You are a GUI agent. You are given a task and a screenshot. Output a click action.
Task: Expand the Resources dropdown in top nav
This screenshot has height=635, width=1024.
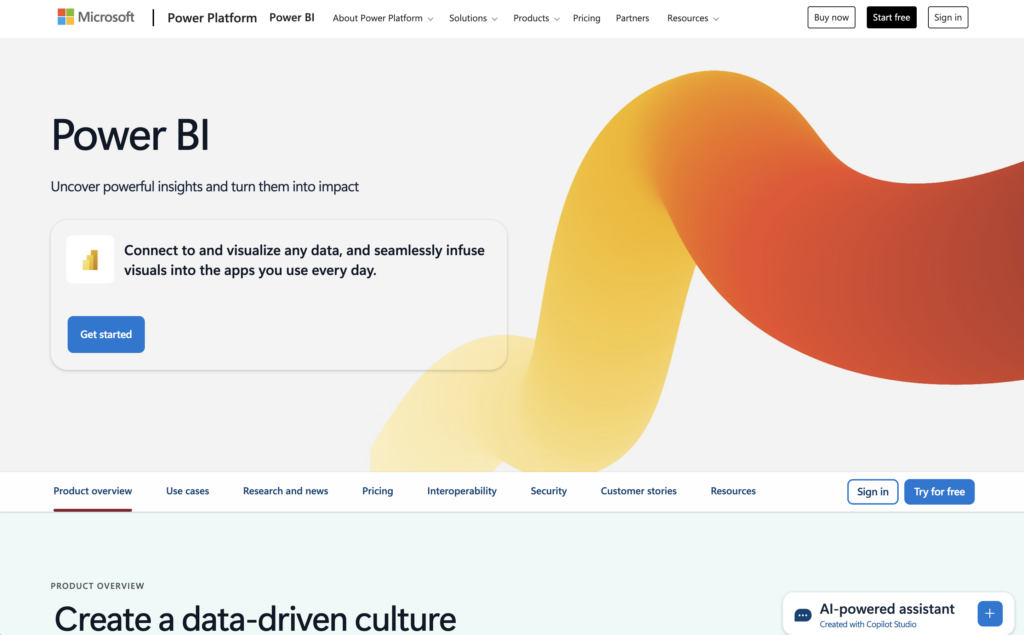tap(693, 18)
